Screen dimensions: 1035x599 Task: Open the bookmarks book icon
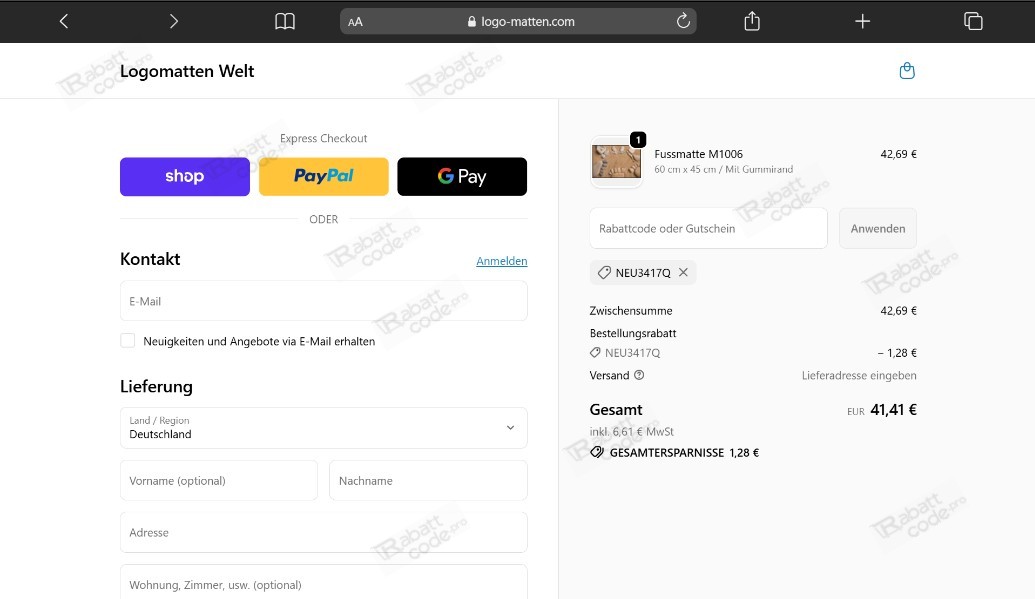point(285,21)
